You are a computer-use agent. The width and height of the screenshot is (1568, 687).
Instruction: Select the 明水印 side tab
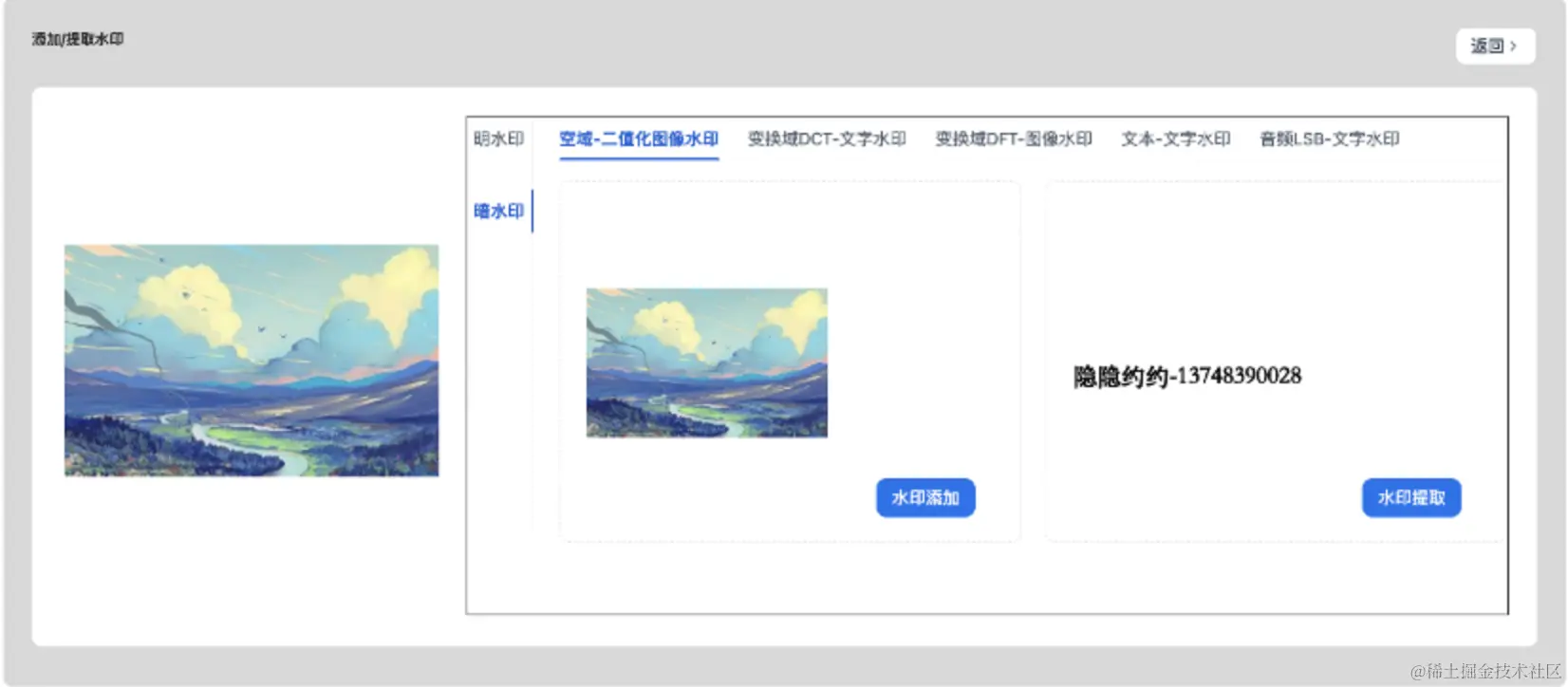pyautogui.click(x=499, y=139)
